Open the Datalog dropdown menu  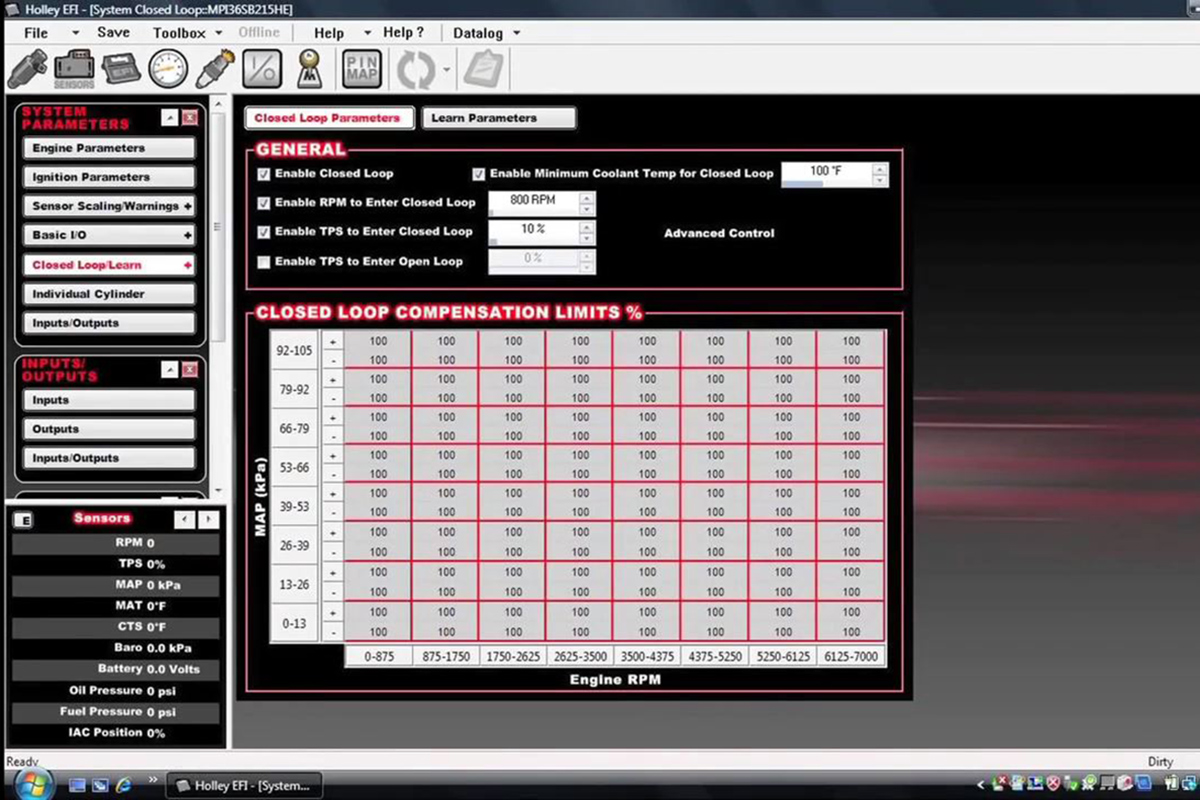click(486, 33)
